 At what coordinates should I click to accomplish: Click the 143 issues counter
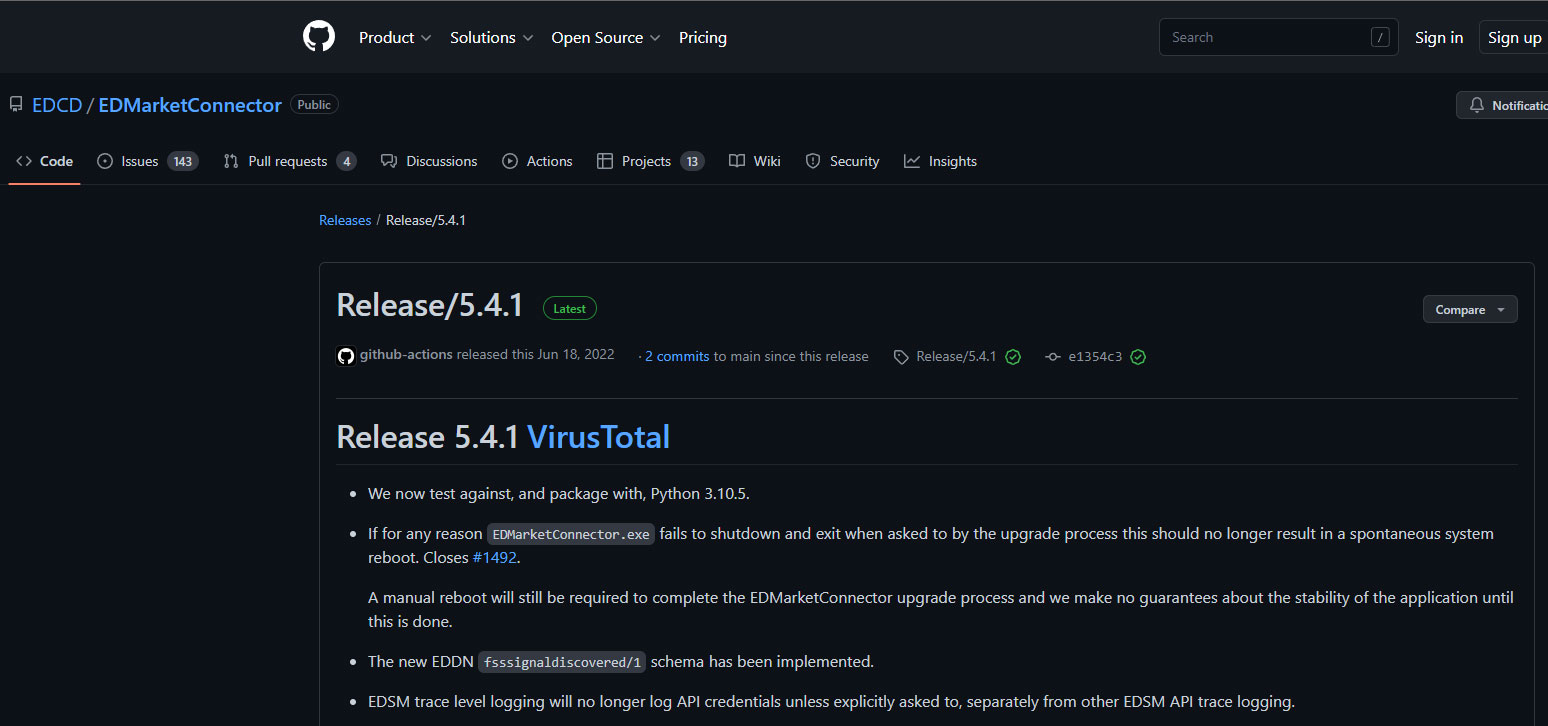(x=182, y=161)
